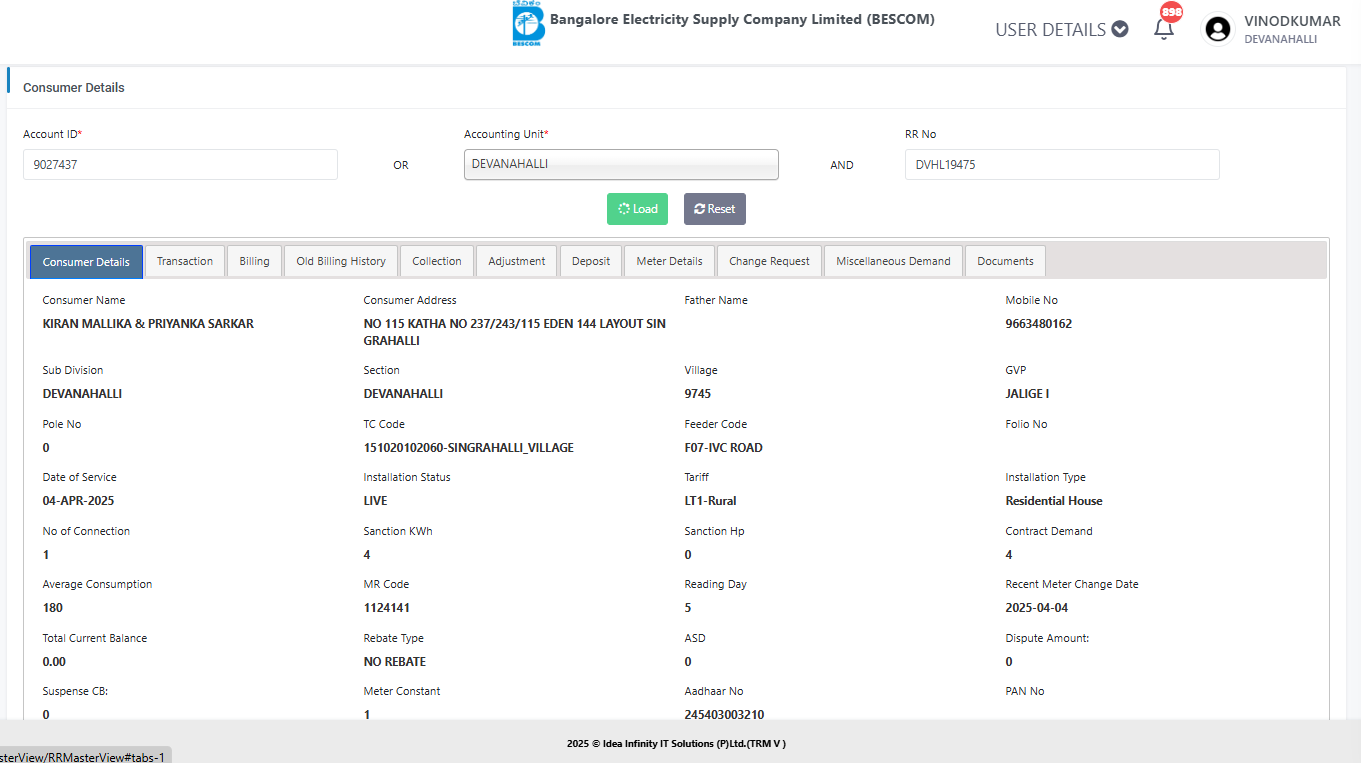Image resolution: width=1361 pixels, height=763 pixels.
Task: Click the Bangalore Electricity Supply Company Limited title
Action: pos(742,19)
